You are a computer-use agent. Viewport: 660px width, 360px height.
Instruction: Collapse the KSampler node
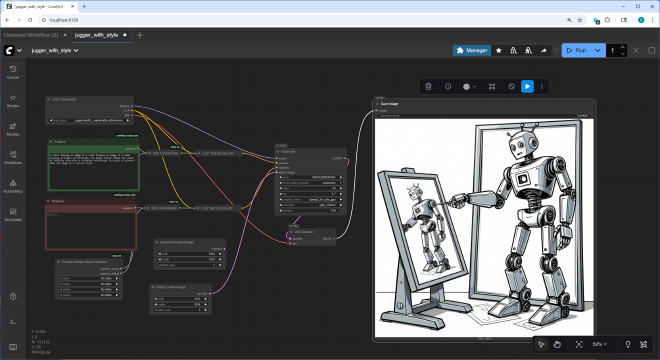click(278, 152)
